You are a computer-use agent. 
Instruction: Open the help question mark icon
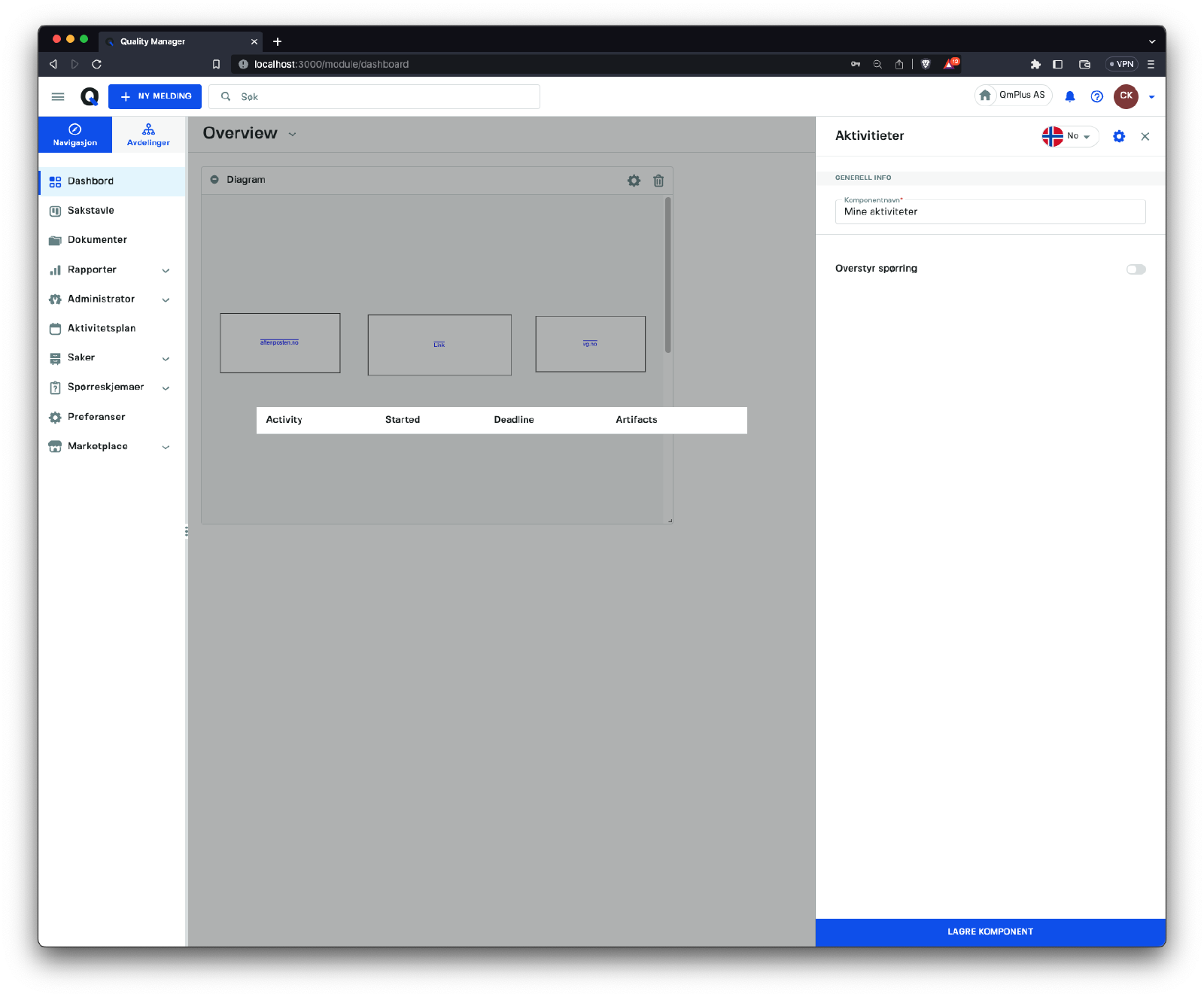(x=1096, y=96)
